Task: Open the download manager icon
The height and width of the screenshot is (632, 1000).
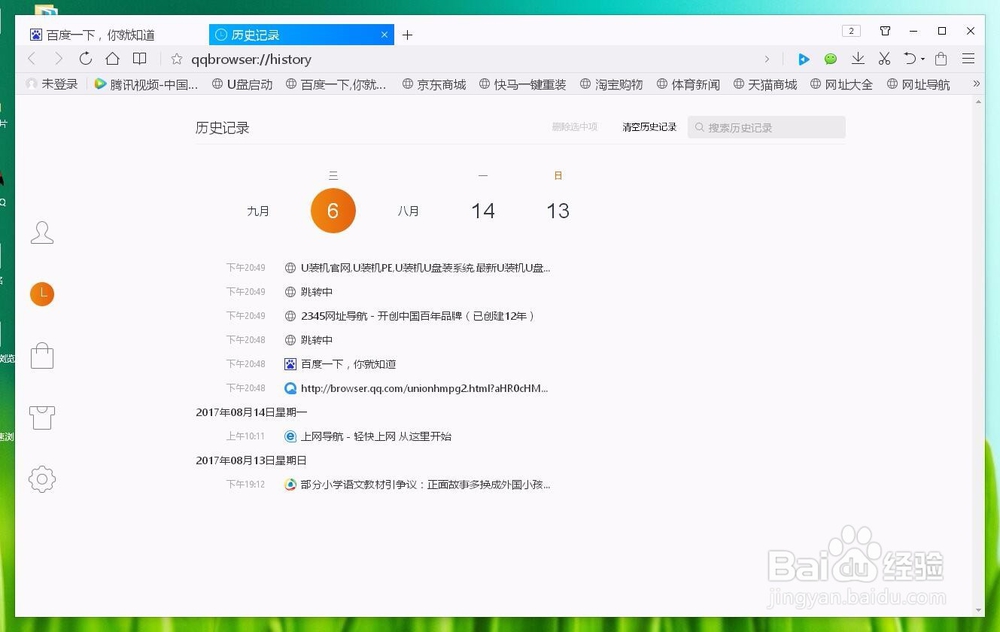Action: click(x=858, y=59)
